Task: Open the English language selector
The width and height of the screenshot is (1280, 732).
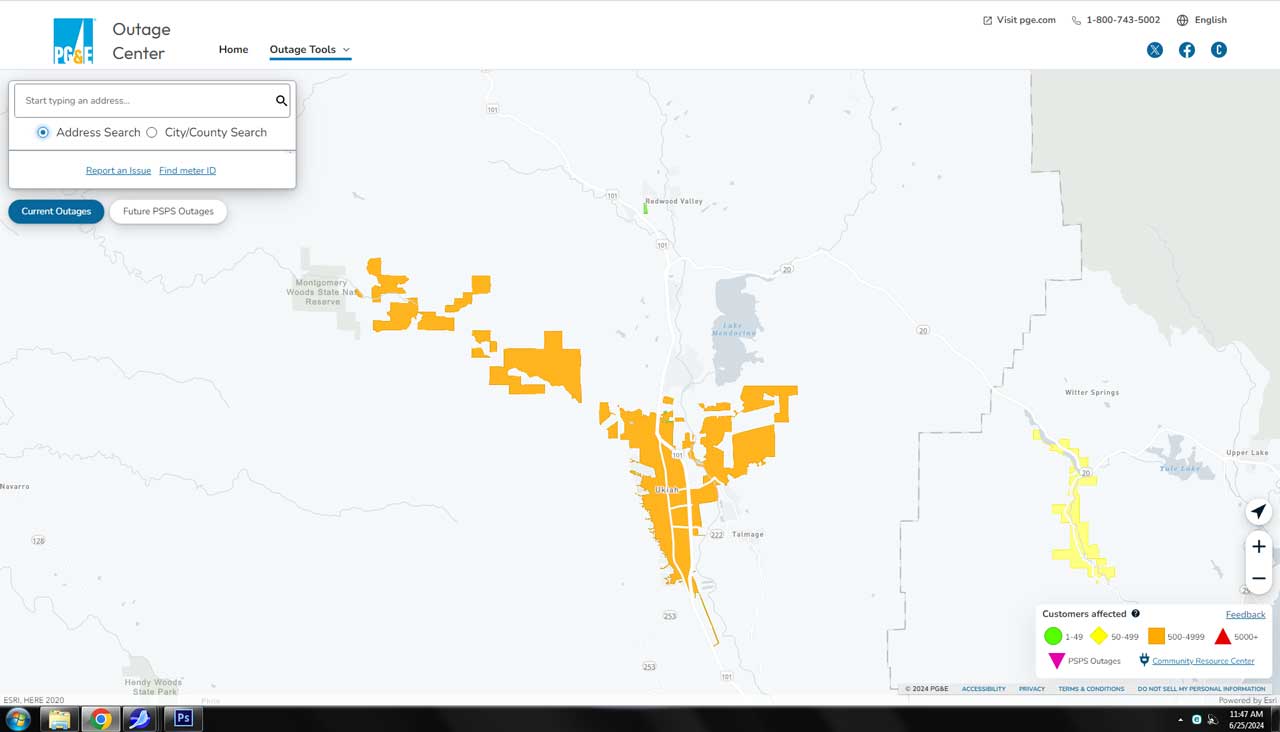Action: point(1202,20)
